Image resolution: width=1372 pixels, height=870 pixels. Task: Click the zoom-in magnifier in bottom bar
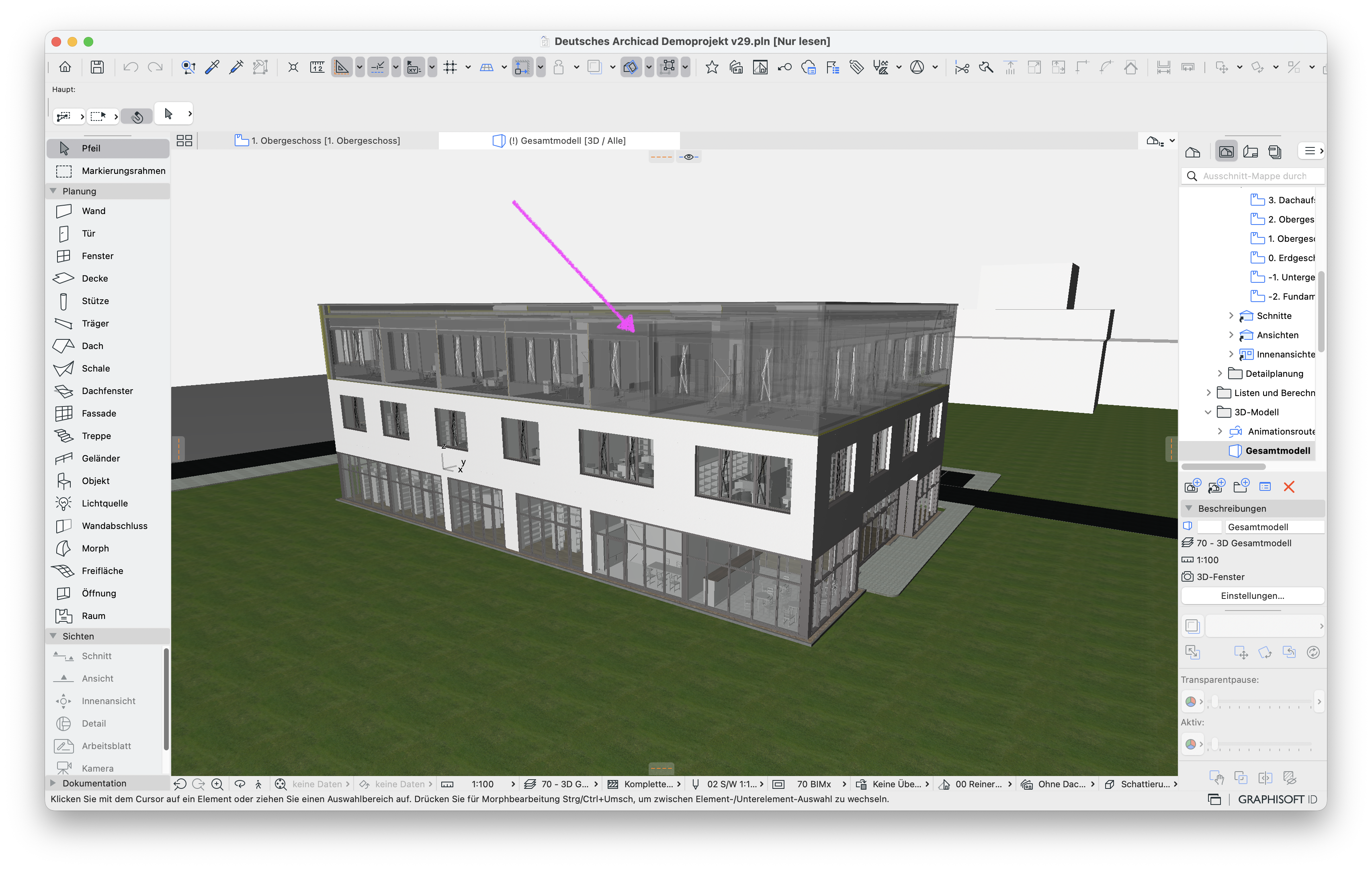(217, 784)
